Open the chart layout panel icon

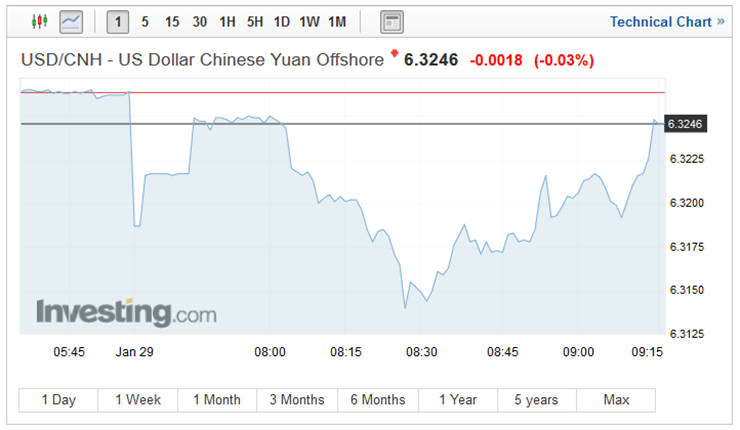click(x=392, y=21)
